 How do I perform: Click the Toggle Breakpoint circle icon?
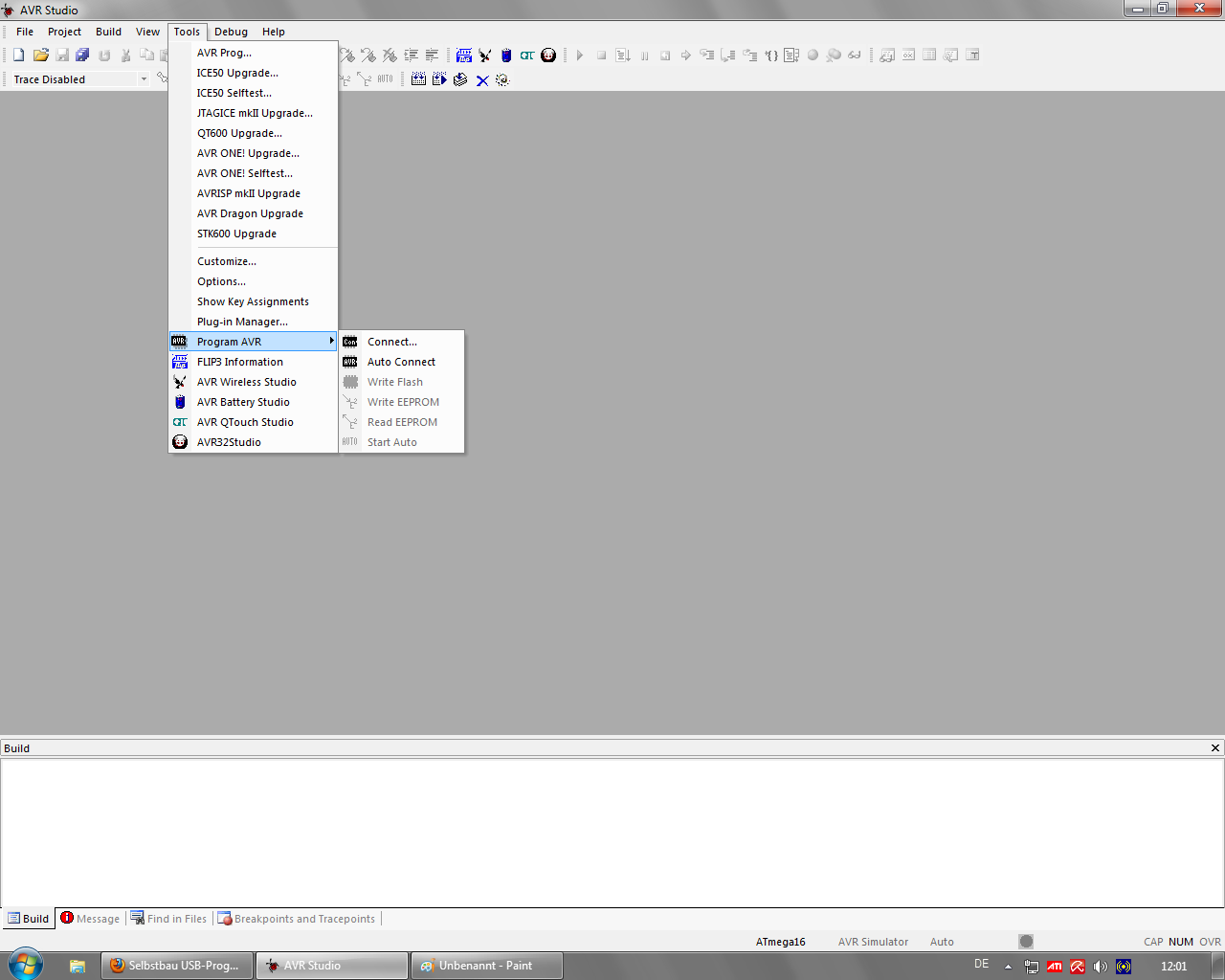(813, 56)
